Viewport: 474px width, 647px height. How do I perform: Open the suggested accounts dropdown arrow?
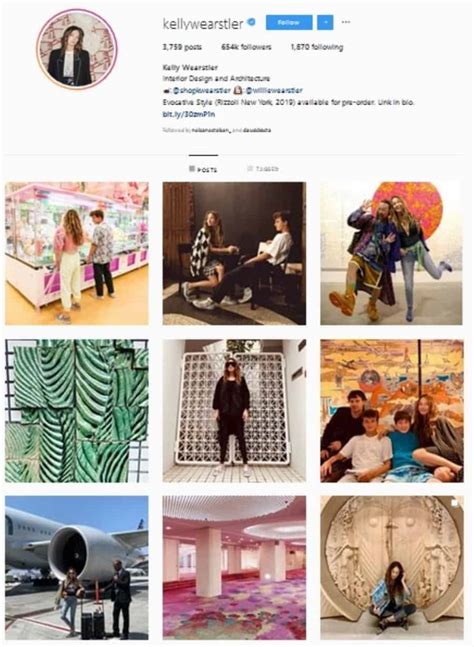point(325,22)
